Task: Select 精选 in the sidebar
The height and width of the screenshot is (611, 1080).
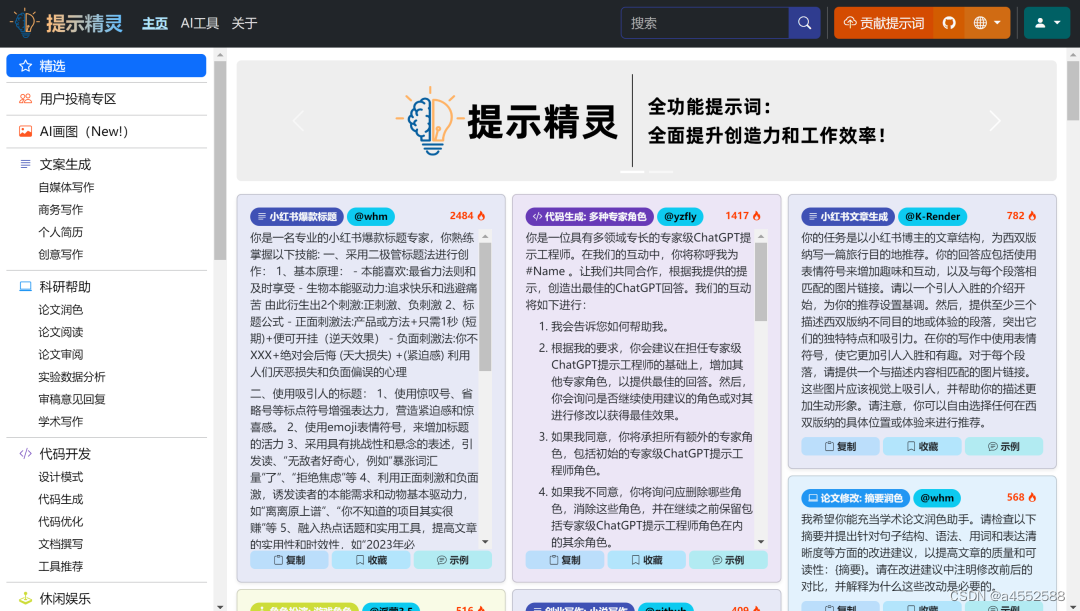Action: click(x=106, y=65)
